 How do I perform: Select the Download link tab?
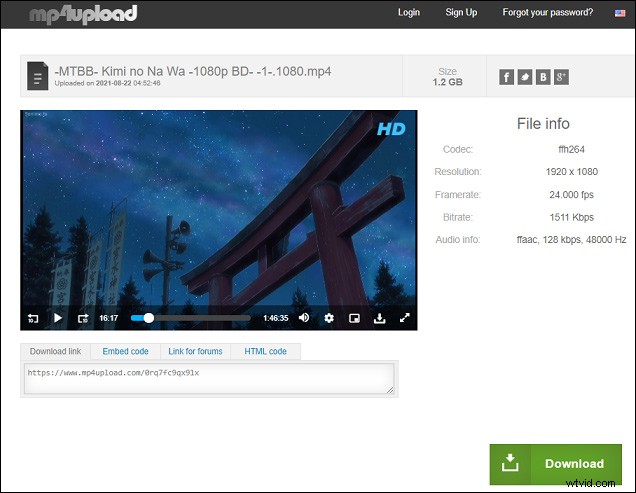pyautogui.click(x=56, y=351)
